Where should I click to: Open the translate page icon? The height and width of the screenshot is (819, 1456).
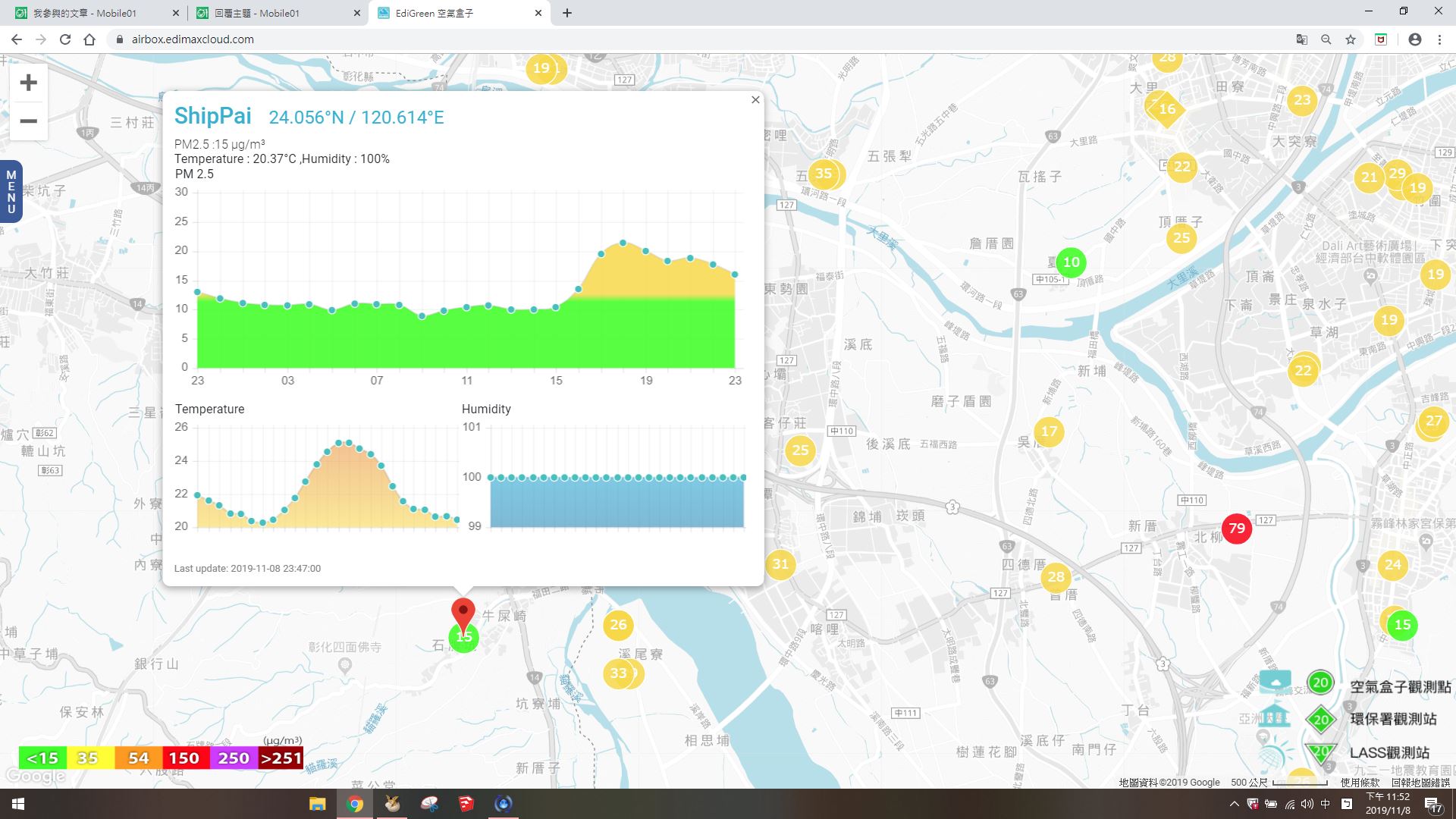point(1302,39)
